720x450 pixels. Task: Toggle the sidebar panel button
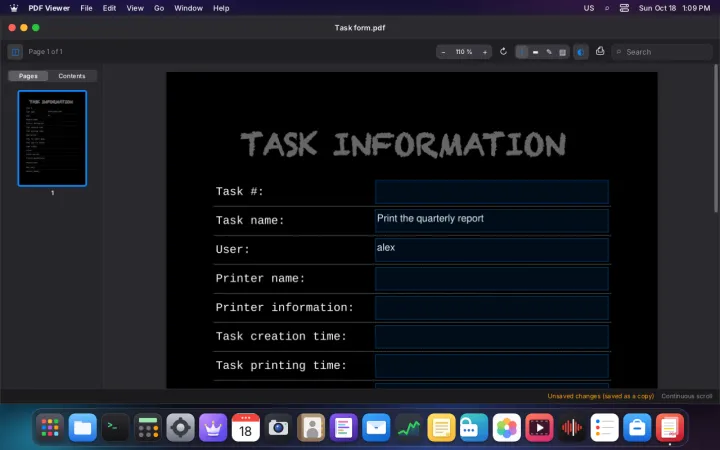(x=15, y=52)
